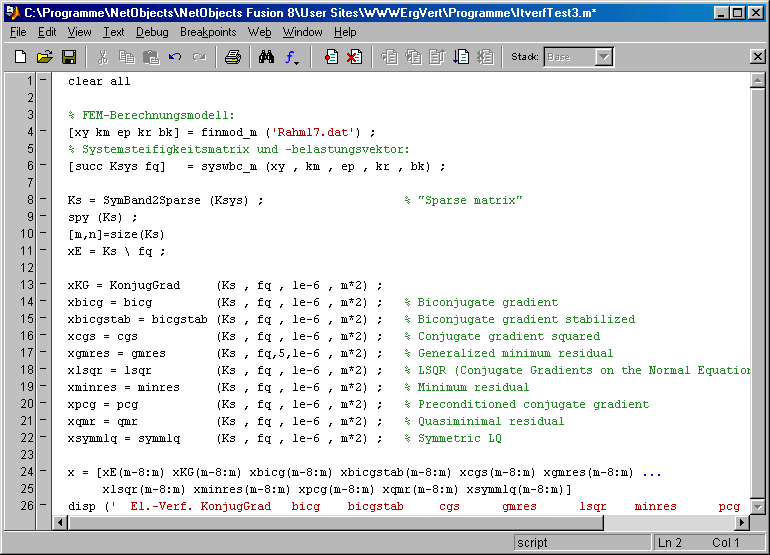770x555 pixels.
Task: Click the Step In debug icon
Action: pyautogui.click(x=413, y=57)
